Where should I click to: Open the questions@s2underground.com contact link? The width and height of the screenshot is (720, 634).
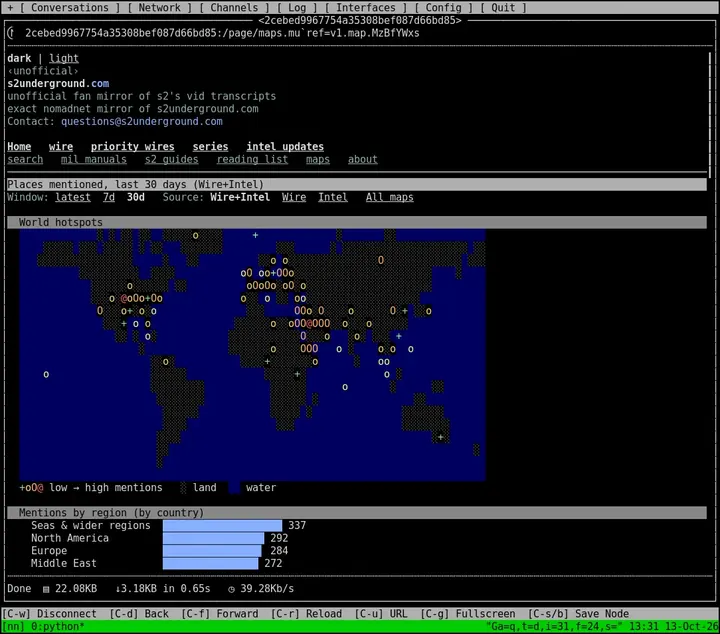coord(142,121)
